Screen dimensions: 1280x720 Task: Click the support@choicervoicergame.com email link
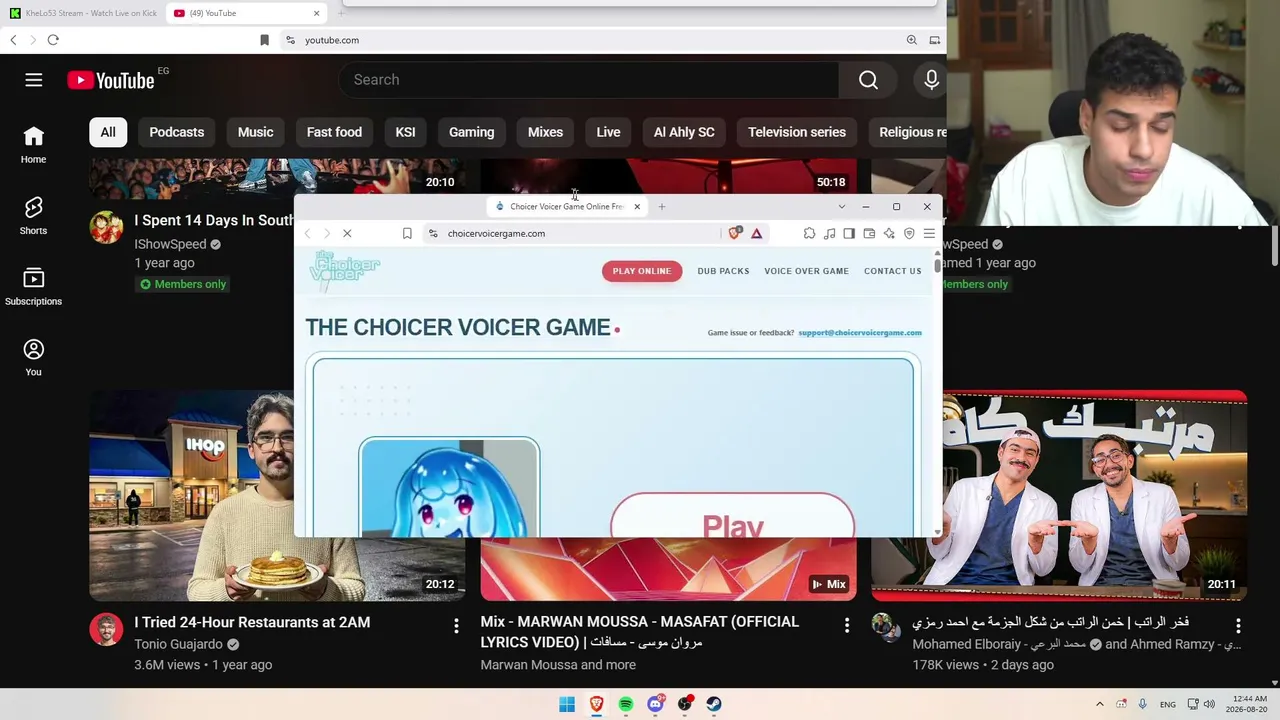coord(860,333)
